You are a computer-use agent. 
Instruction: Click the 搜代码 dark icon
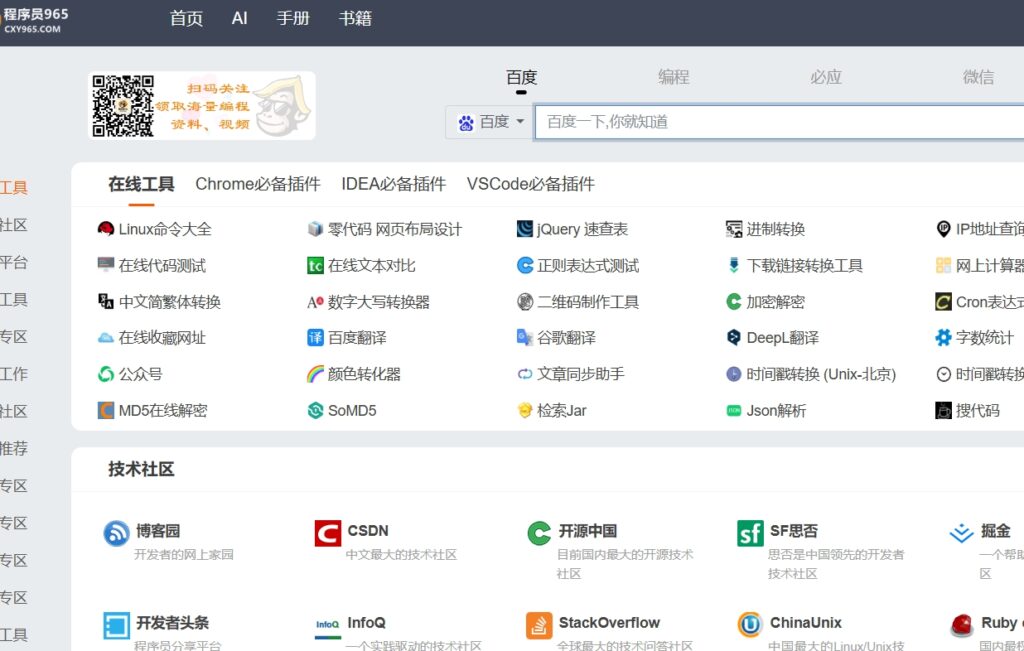(x=944, y=410)
